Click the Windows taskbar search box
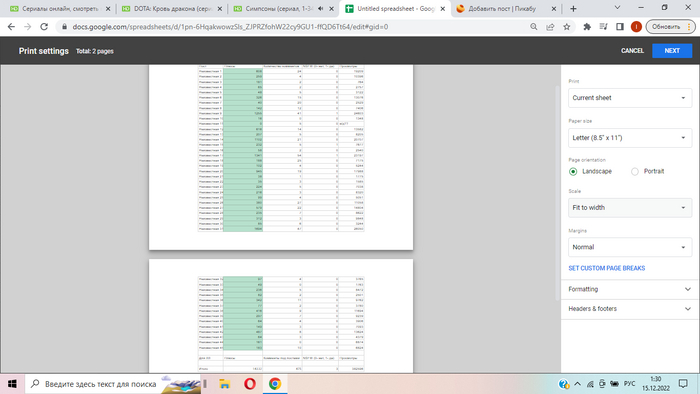Image resolution: width=700 pixels, height=394 pixels. tap(114, 384)
